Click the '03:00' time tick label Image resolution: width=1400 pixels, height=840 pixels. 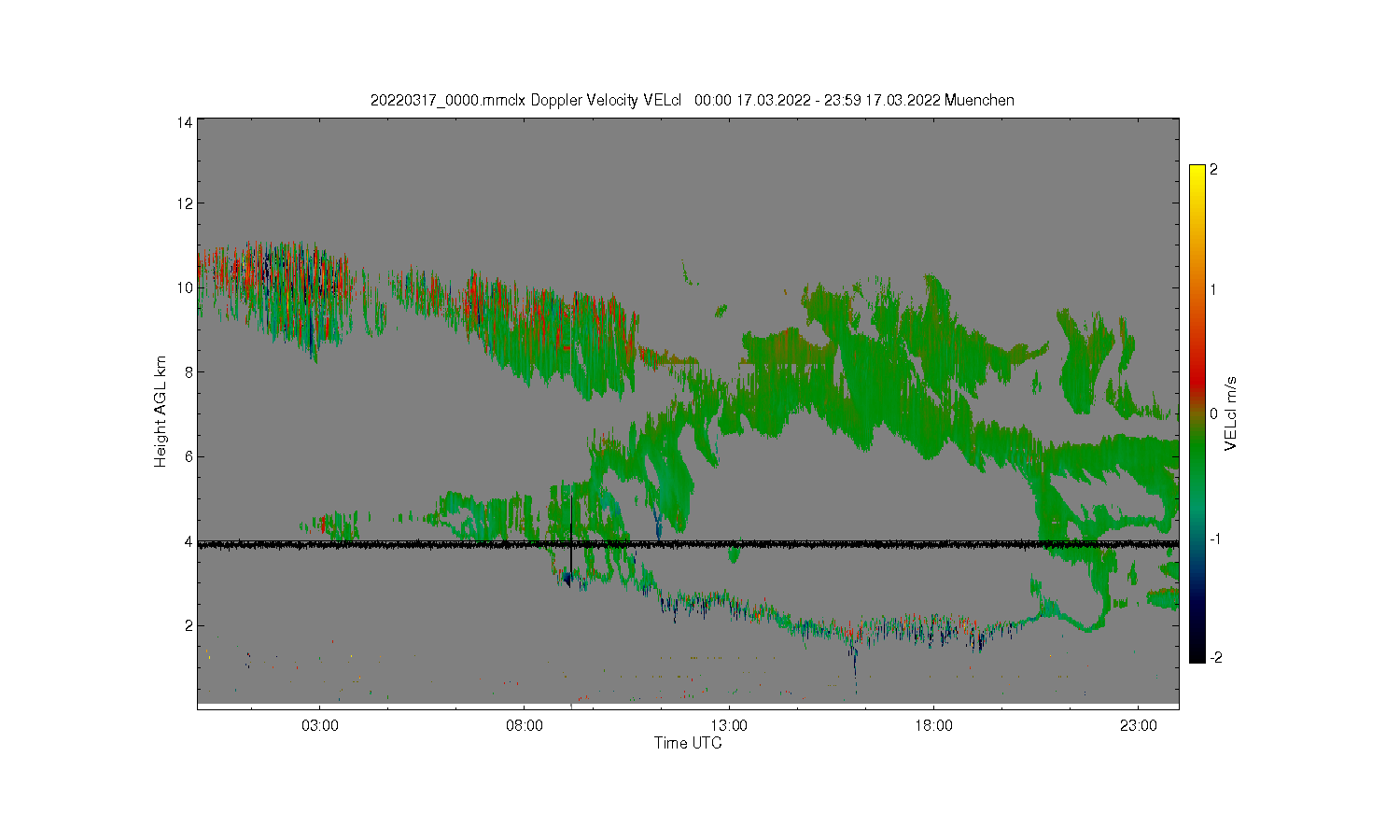pos(320,725)
